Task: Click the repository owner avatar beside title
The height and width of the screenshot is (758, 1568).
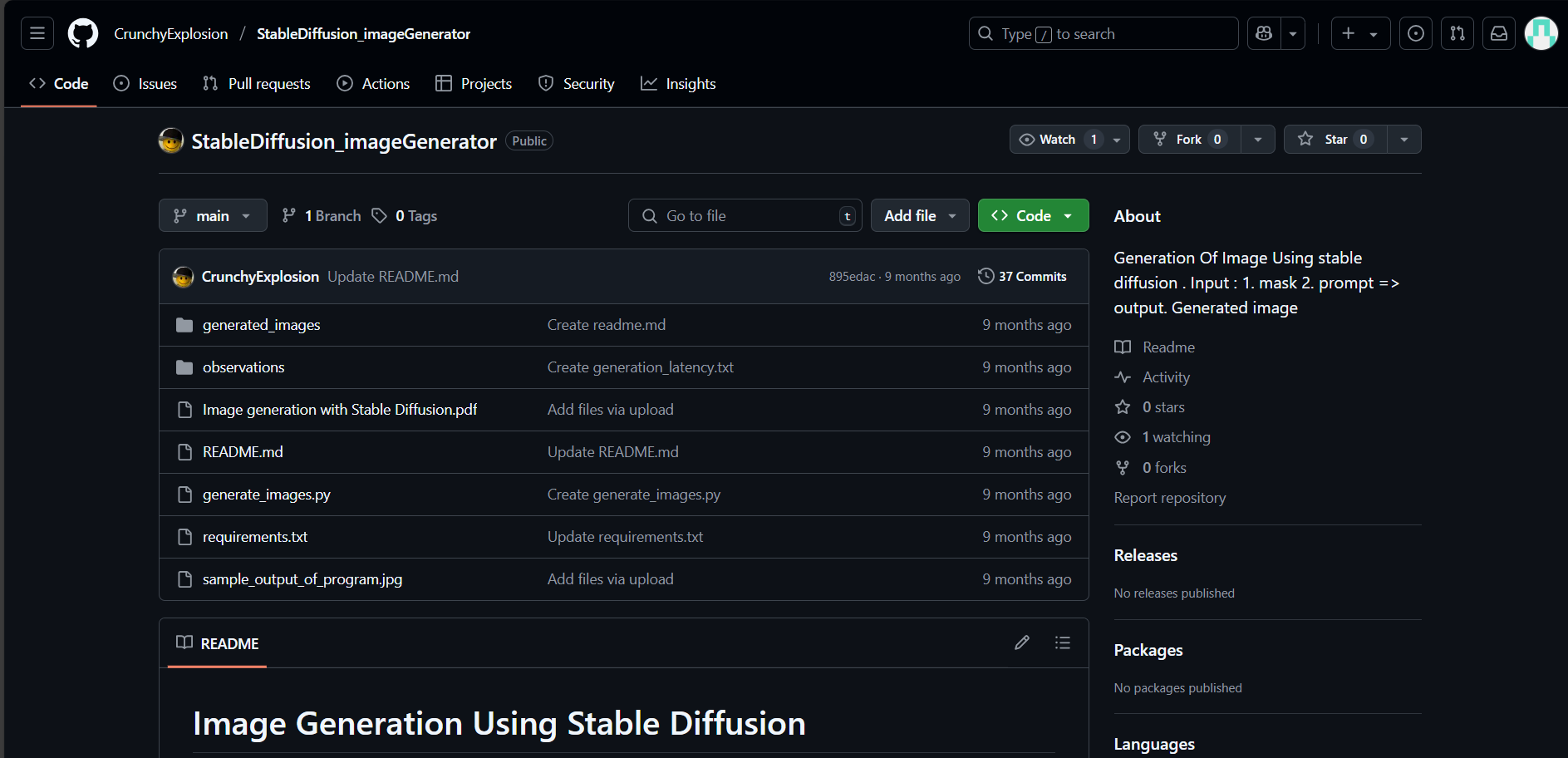Action: click(x=171, y=140)
